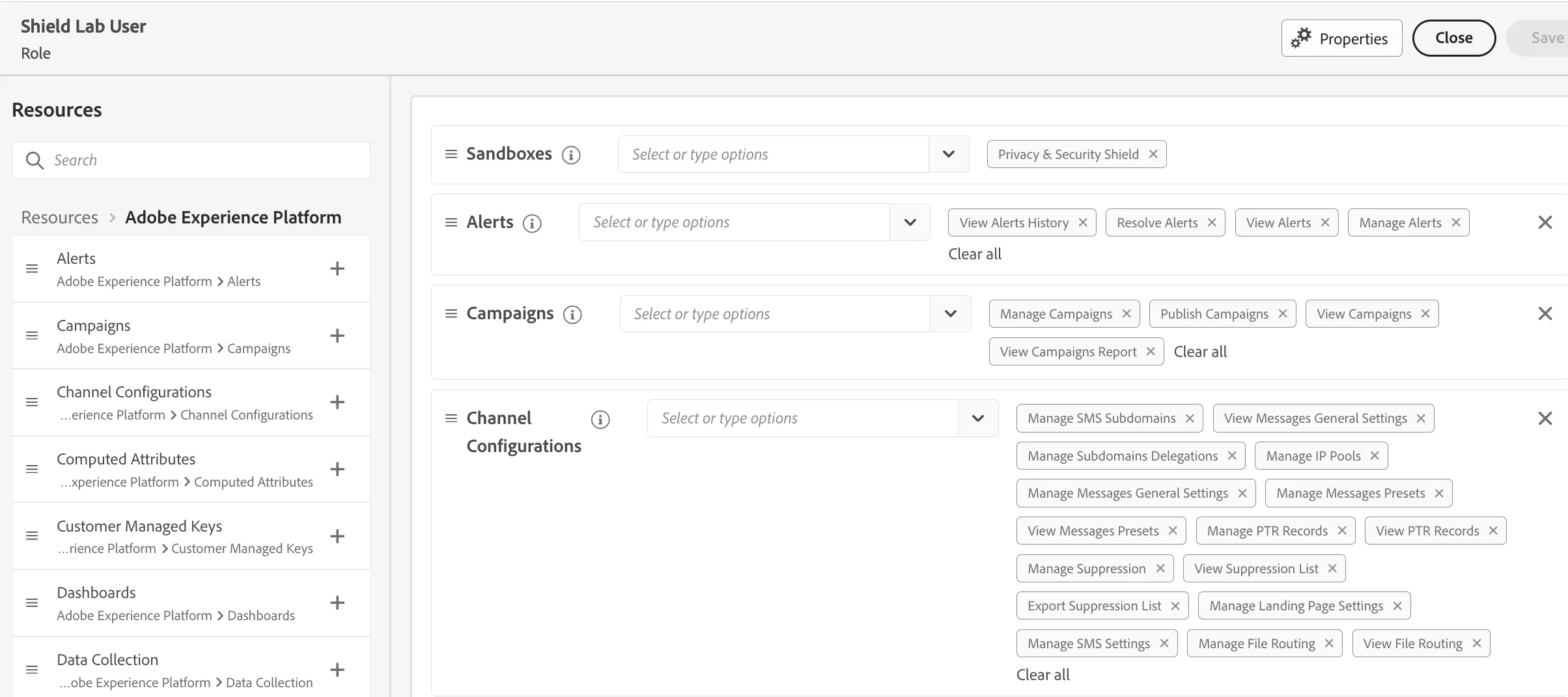The height and width of the screenshot is (697, 1568).
Task: Open Sandboxes options dropdown arrow
Action: click(949, 154)
